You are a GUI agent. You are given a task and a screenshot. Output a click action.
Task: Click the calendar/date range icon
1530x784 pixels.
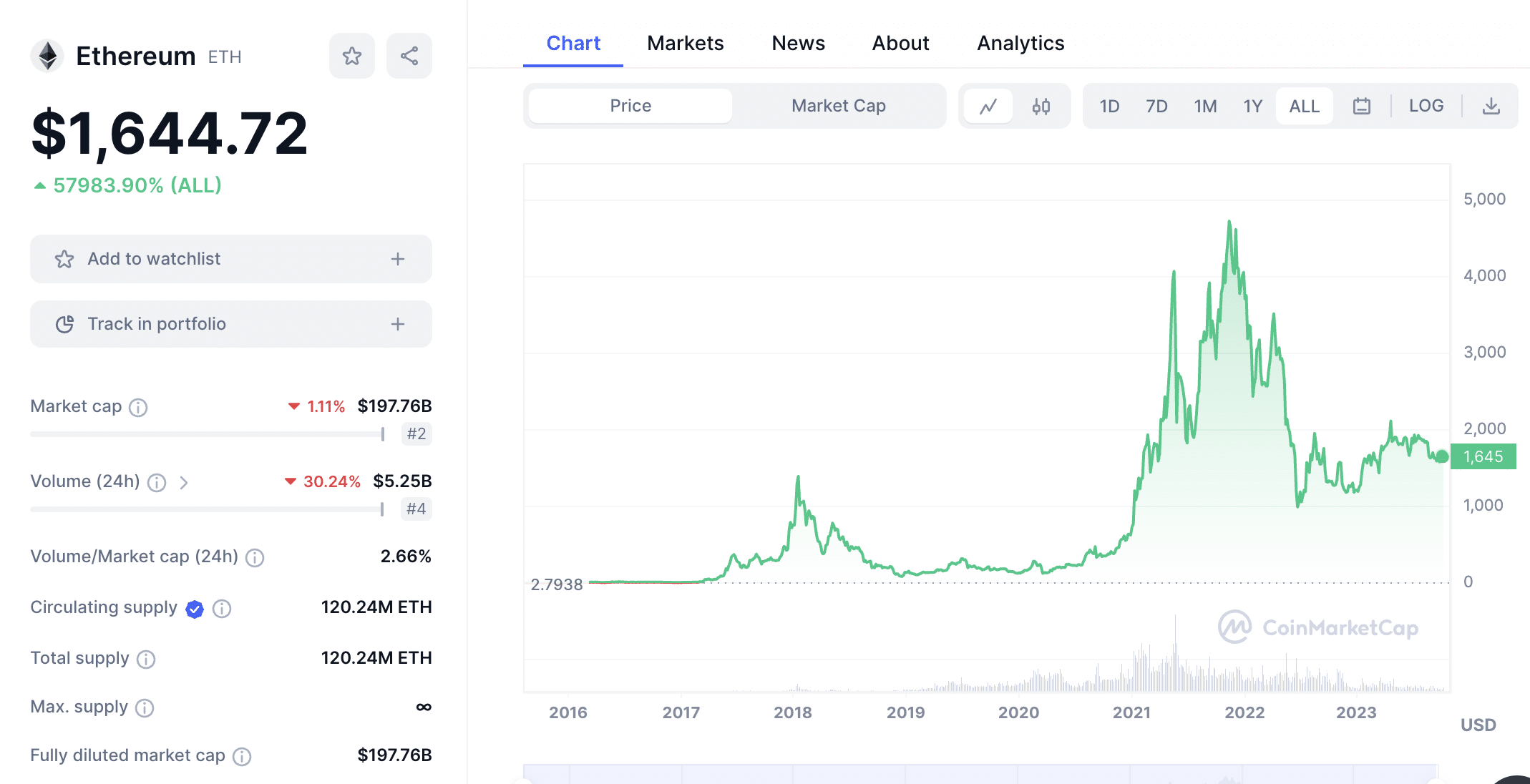click(1361, 105)
